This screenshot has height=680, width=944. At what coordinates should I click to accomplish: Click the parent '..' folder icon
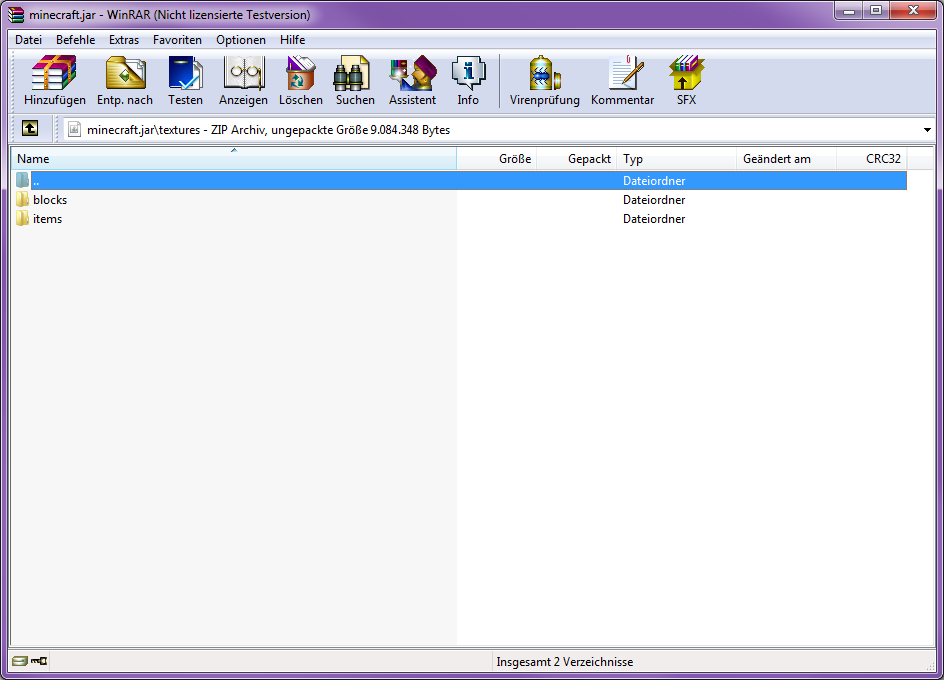pyautogui.click(x=23, y=180)
